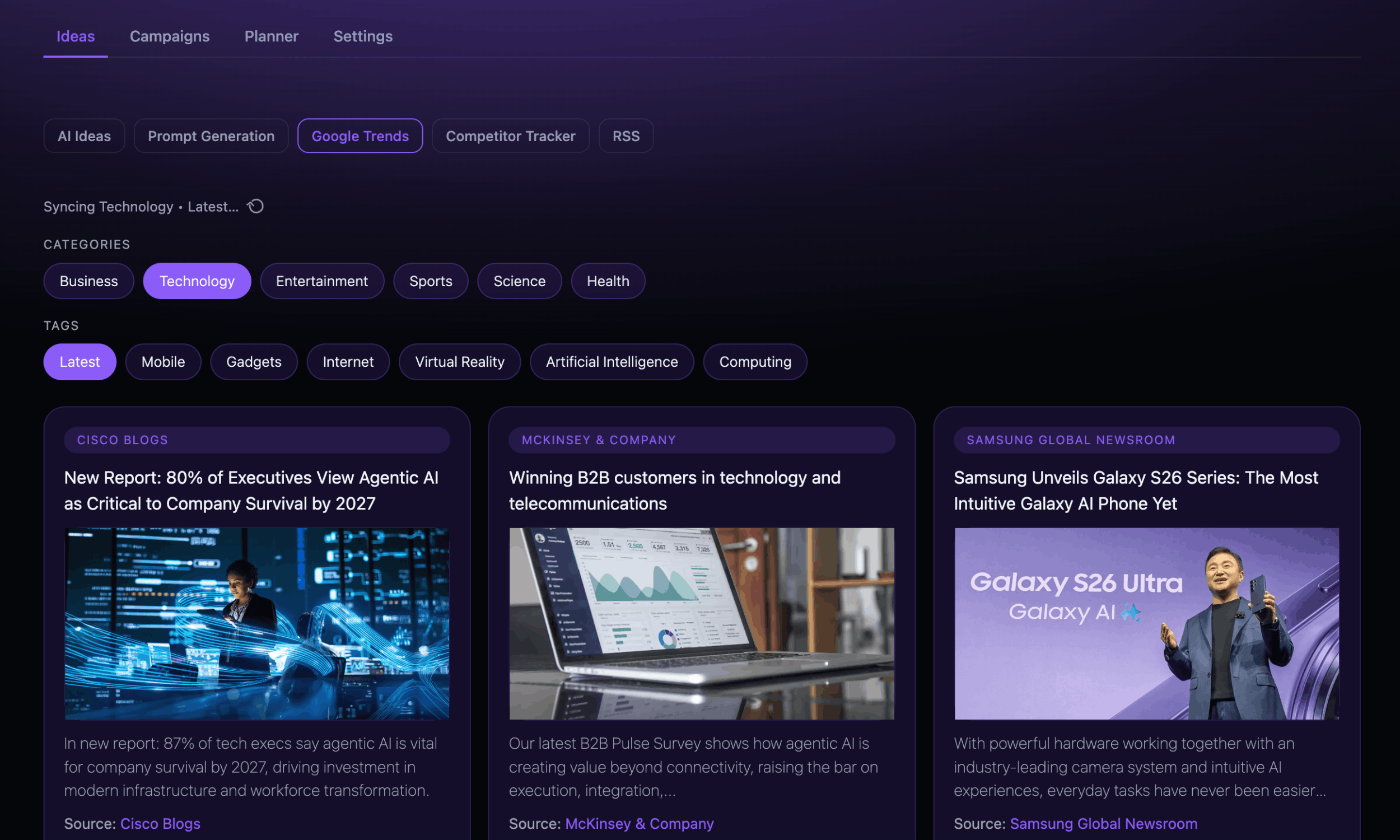1400x840 pixels.
Task: Select the Artificial Intelligence tag
Action: [612, 362]
